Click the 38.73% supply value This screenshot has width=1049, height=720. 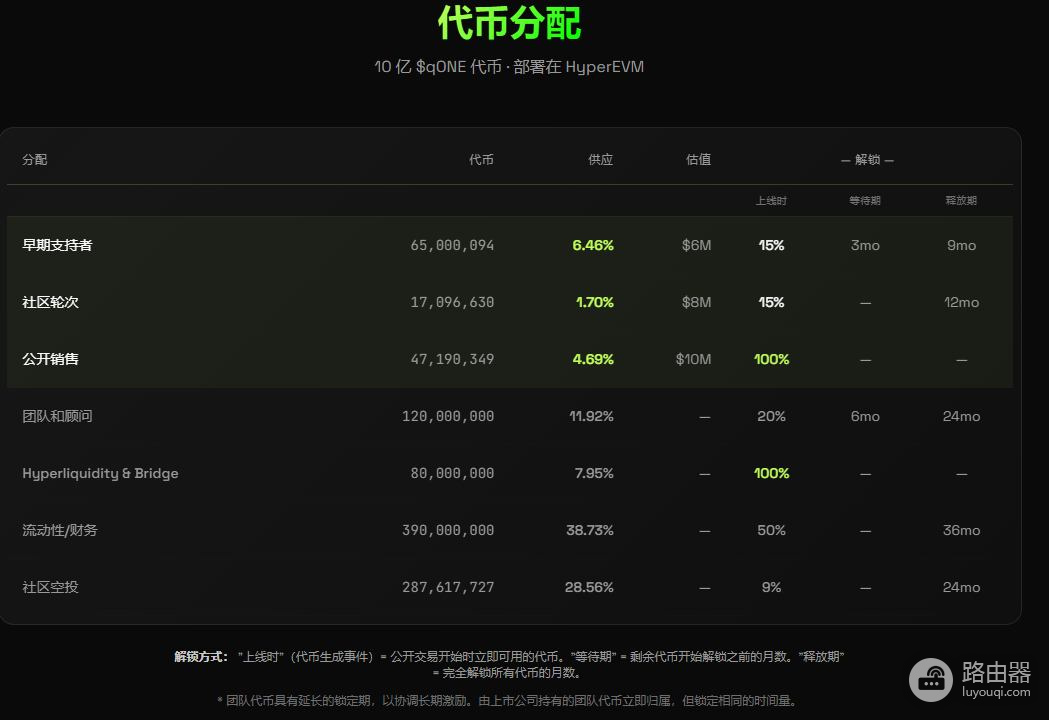(590, 530)
